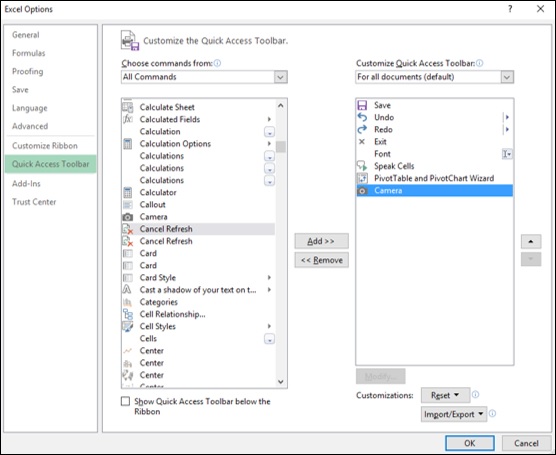The width and height of the screenshot is (556, 455).
Task: Click the Exit X icon in toolbar list
Action: 362,142
